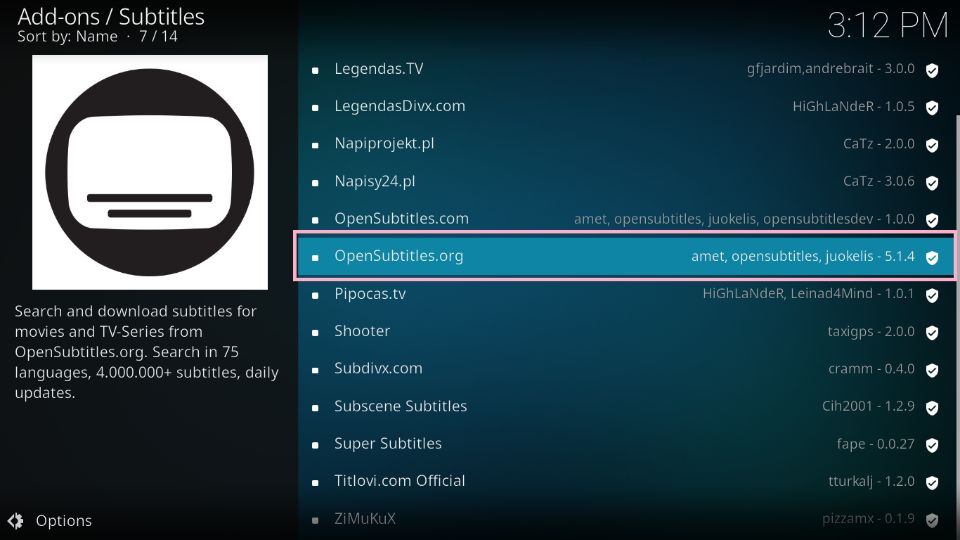
Task: Click verified shield icon on OpenSubtitles.org row
Action: (x=932, y=258)
